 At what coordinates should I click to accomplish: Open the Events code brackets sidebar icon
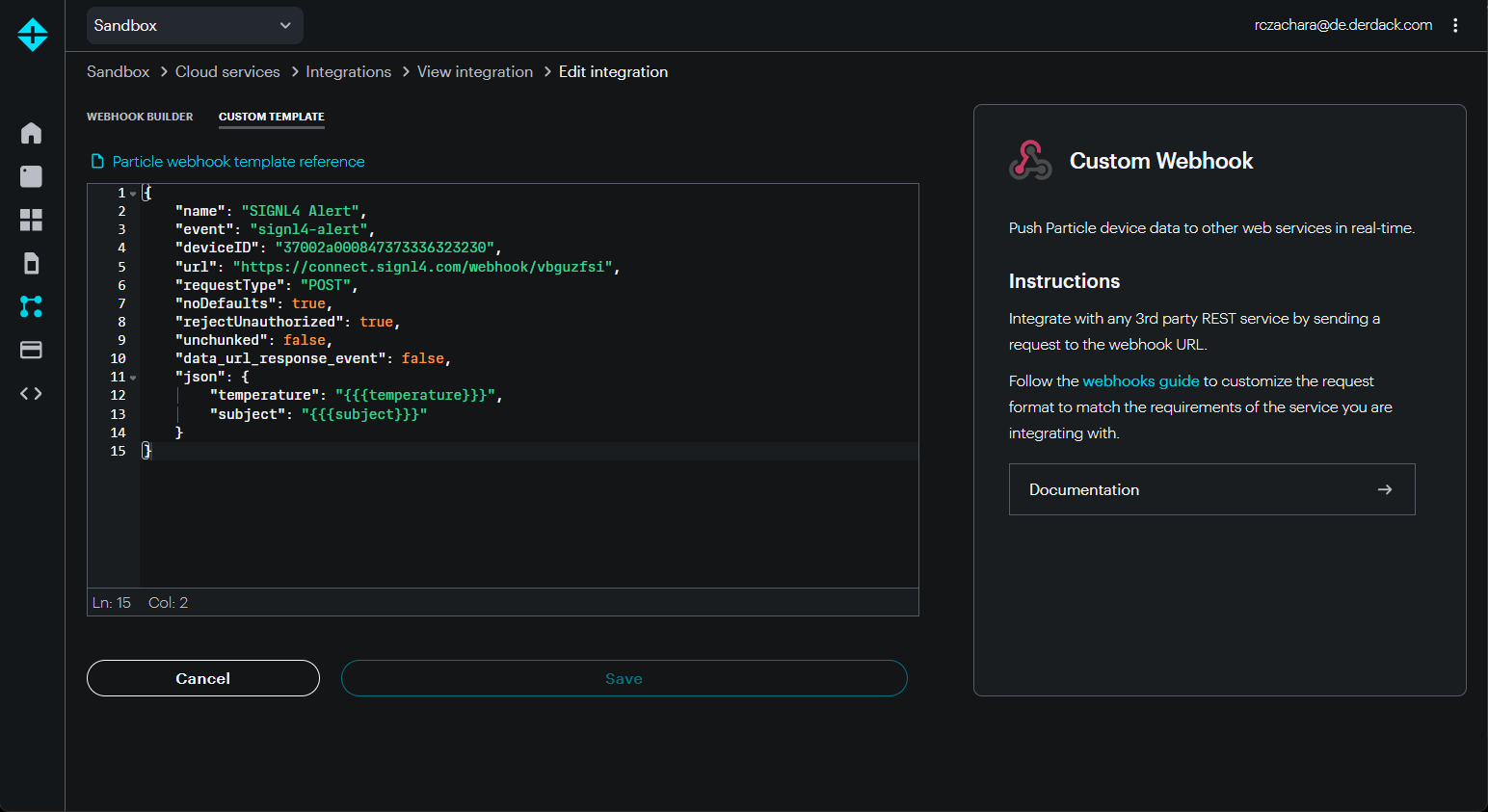click(x=31, y=393)
